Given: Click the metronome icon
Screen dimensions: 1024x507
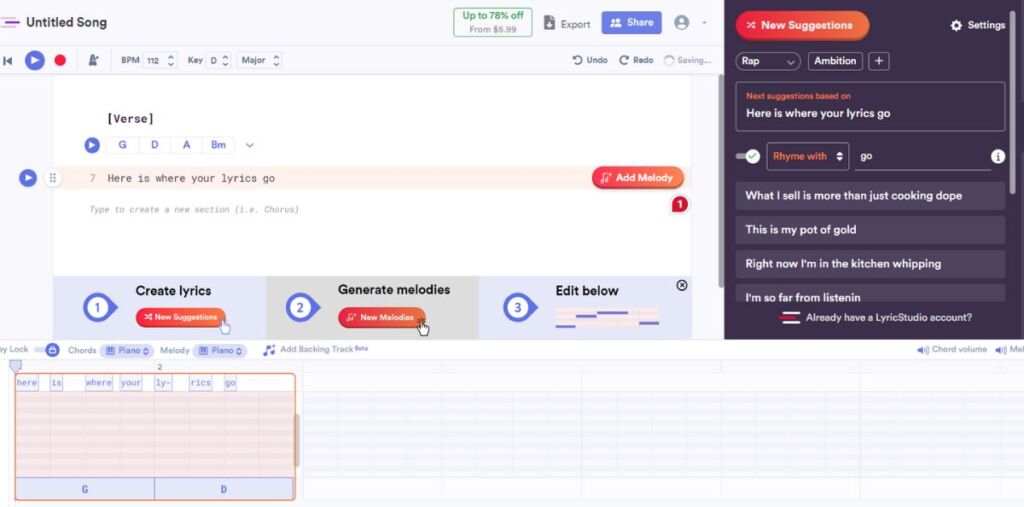Looking at the screenshot, I should tap(93, 60).
